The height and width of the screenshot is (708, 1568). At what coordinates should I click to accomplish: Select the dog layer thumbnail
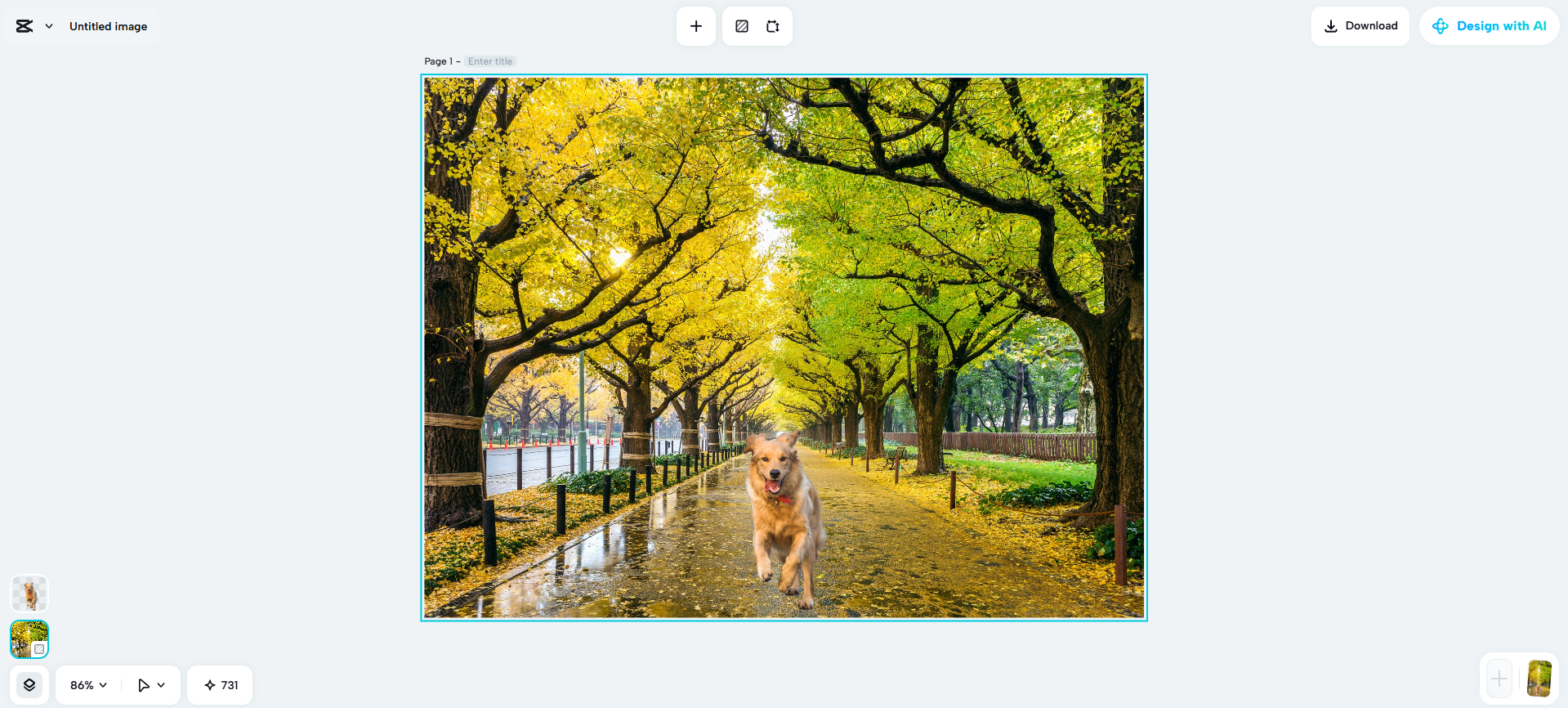(x=29, y=594)
